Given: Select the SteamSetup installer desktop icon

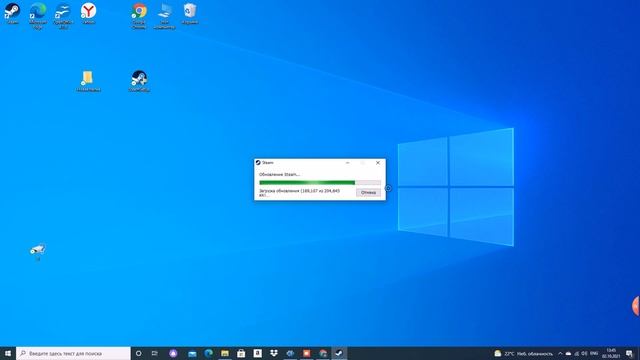Looking at the screenshot, I should [x=139, y=80].
